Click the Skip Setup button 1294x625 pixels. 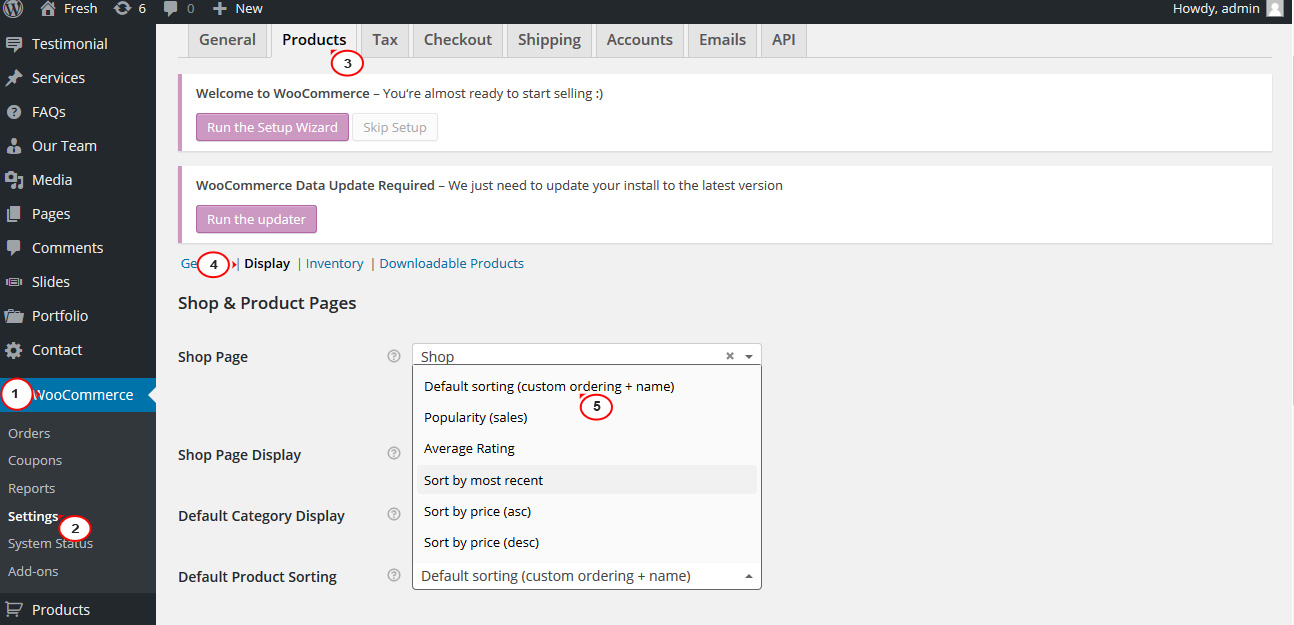(394, 127)
